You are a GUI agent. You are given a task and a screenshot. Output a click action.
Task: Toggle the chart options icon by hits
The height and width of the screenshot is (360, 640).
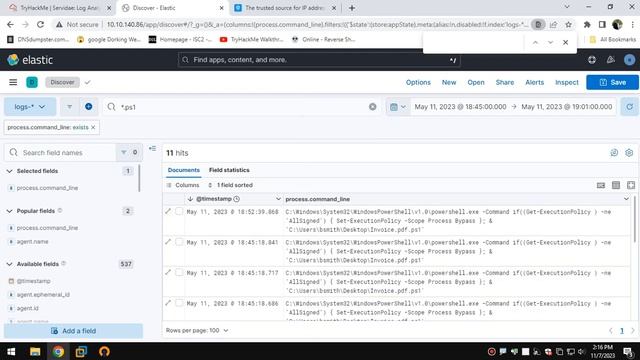pyautogui.click(x=614, y=153)
